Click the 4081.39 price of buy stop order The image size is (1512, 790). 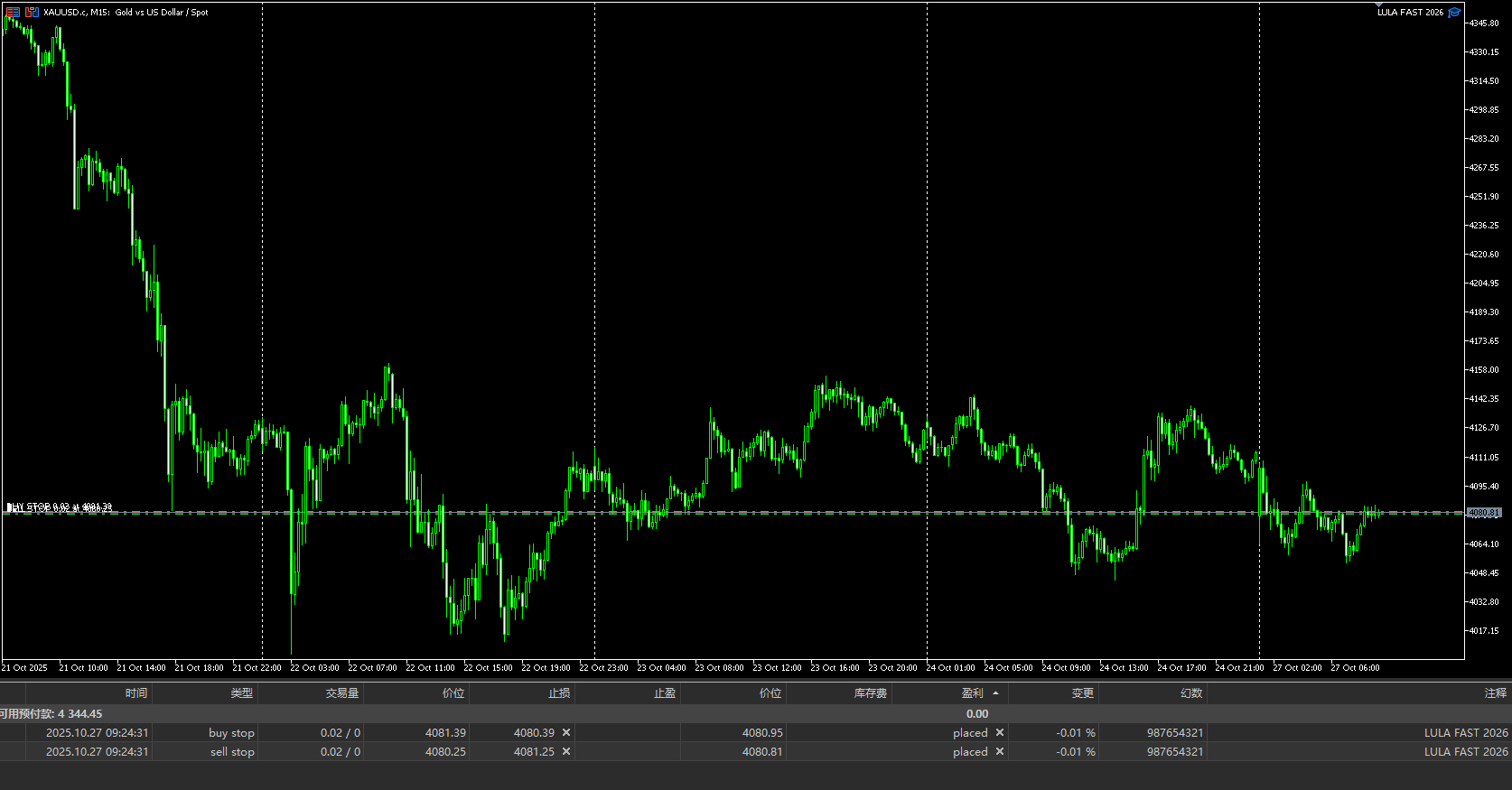(445, 732)
